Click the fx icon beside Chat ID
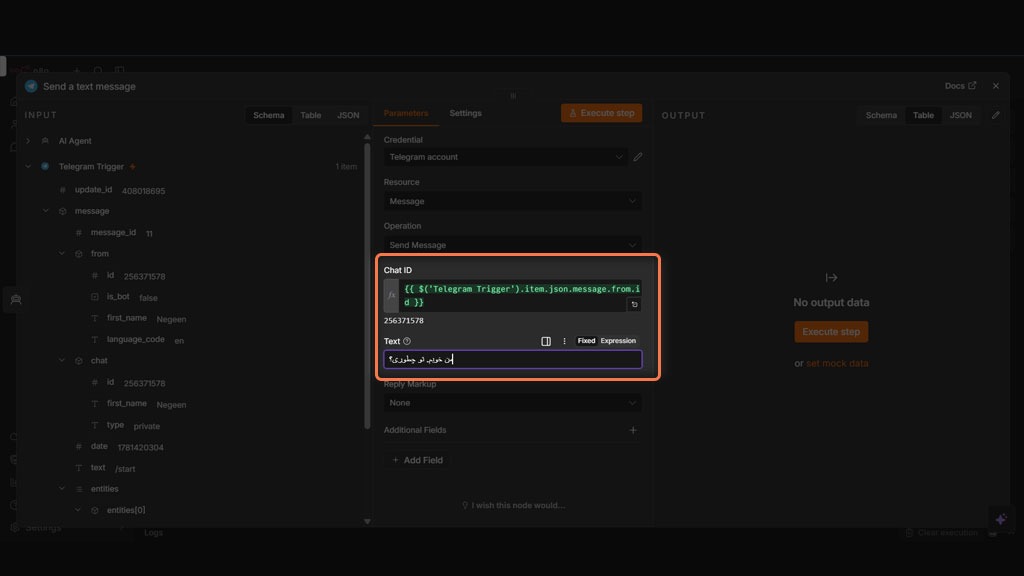Image resolution: width=1024 pixels, height=576 pixels. [x=391, y=295]
